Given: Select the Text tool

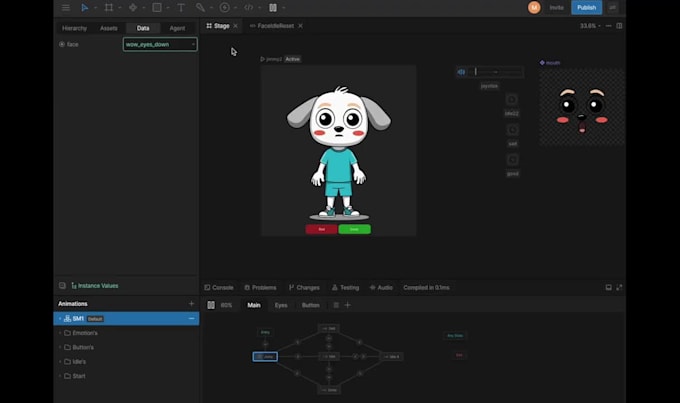Looking at the screenshot, I should 181,8.
